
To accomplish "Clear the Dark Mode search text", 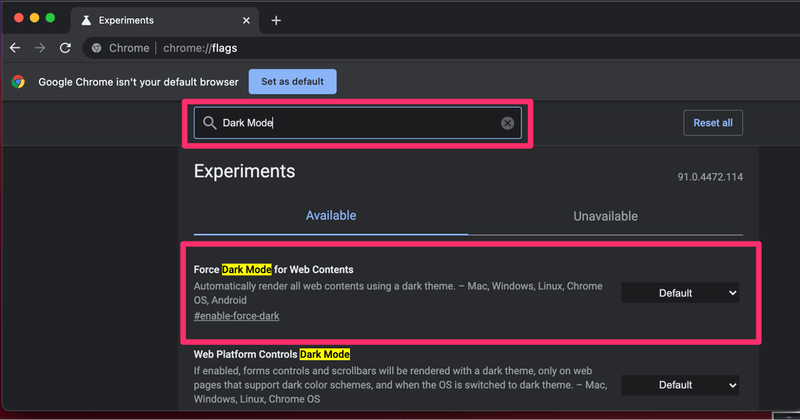I will tap(507, 123).
